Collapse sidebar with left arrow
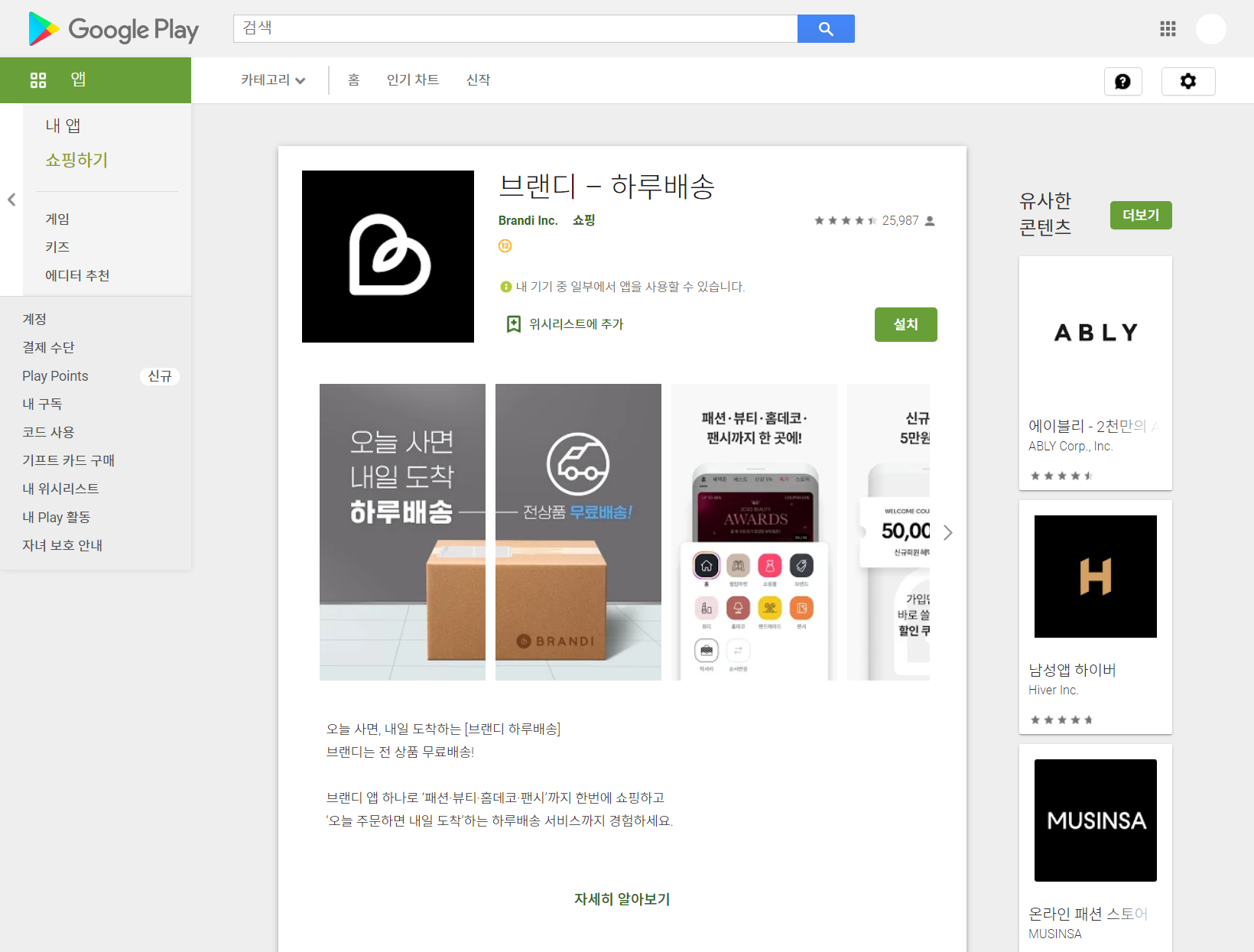Screen dimensions: 1254x952 pyautogui.click(x=11, y=200)
